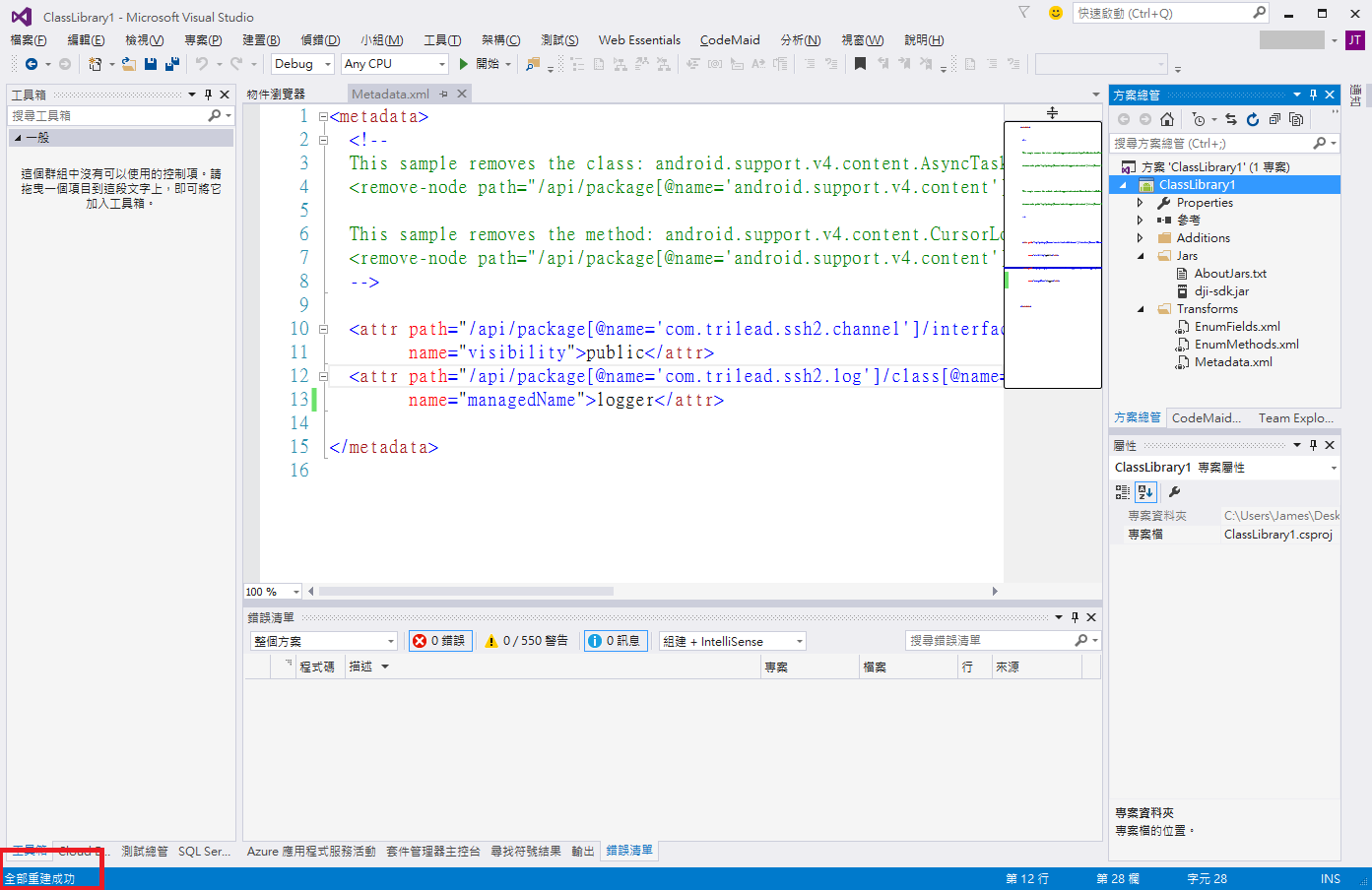
Task: Toggle a bookmark with the black bookmark icon
Action: (x=860, y=64)
